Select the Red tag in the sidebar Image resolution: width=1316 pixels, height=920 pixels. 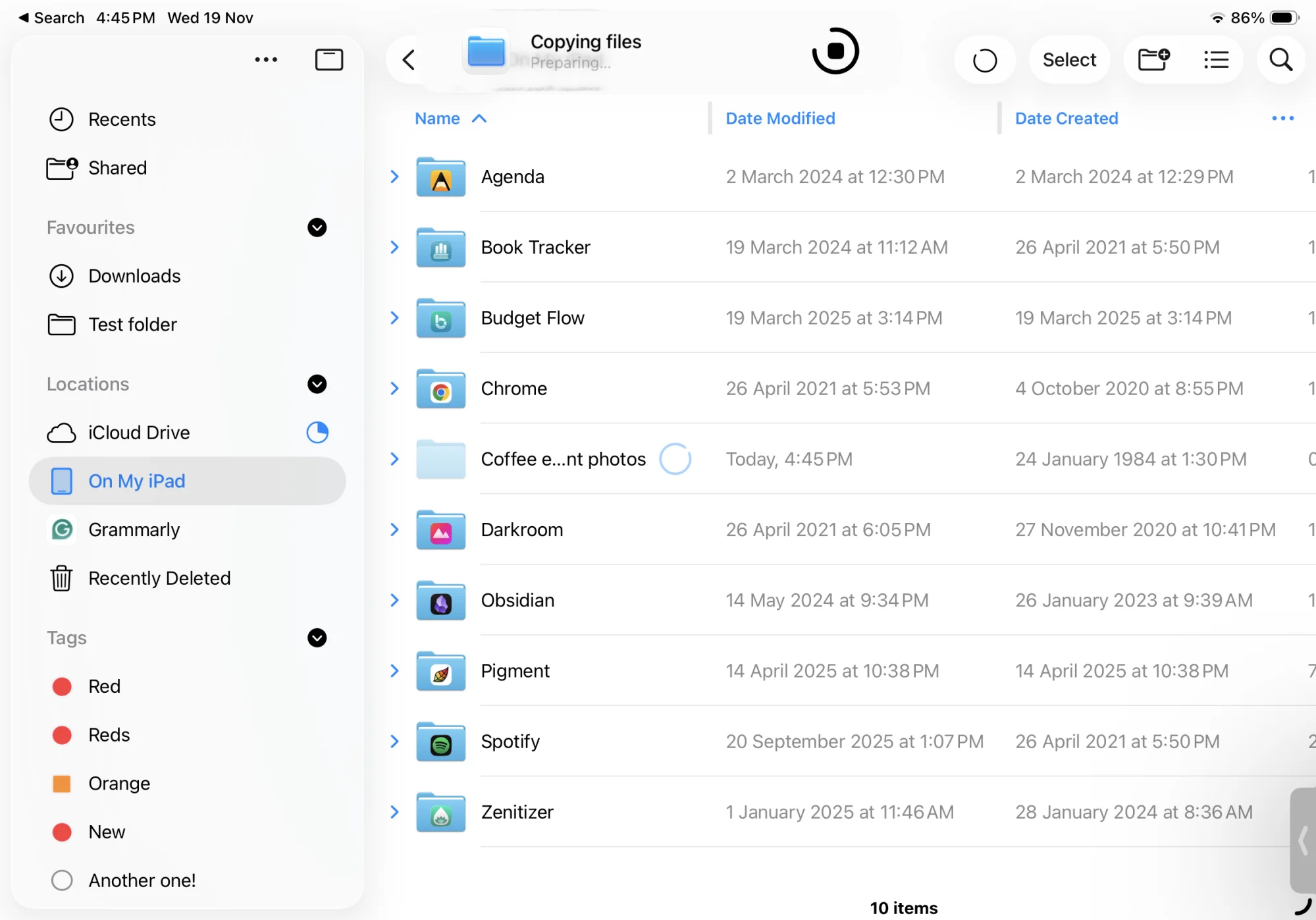[x=104, y=686]
